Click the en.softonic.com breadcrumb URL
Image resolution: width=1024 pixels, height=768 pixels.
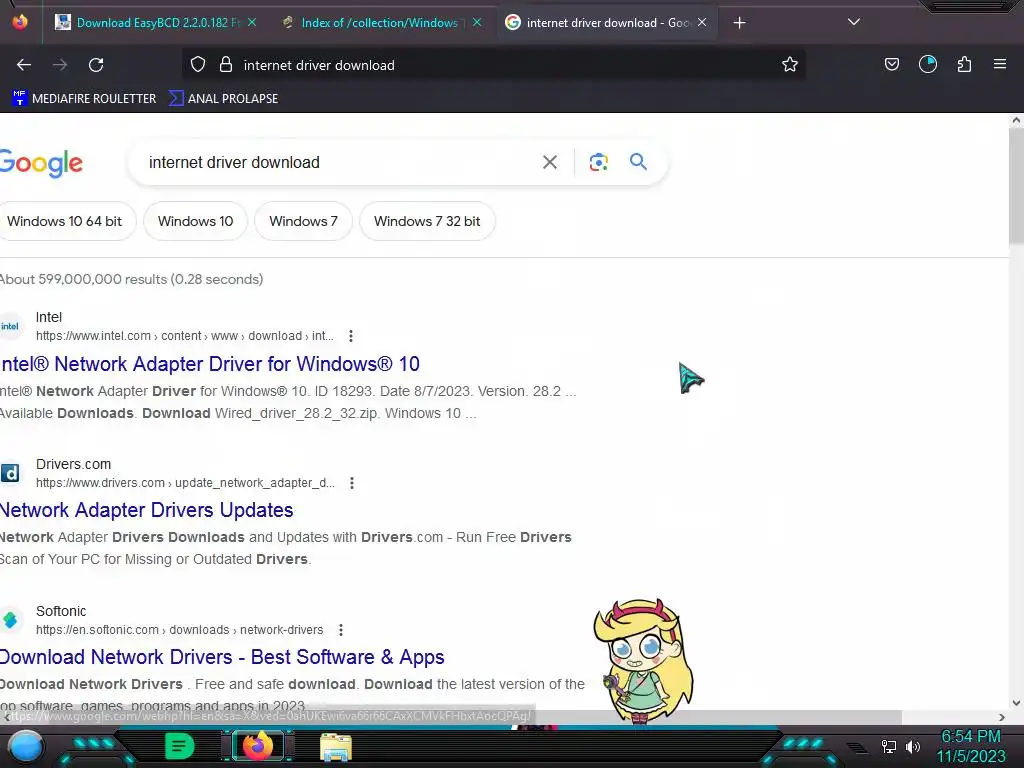click(180, 630)
